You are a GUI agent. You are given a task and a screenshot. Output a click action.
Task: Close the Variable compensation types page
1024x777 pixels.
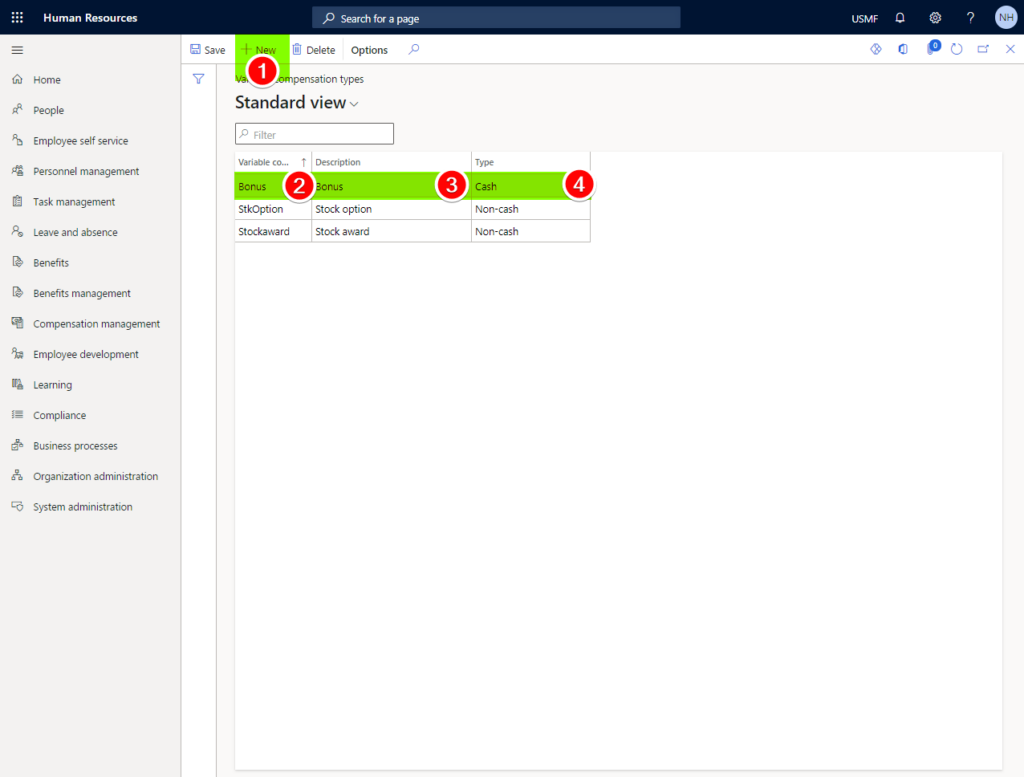coord(1010,49)
